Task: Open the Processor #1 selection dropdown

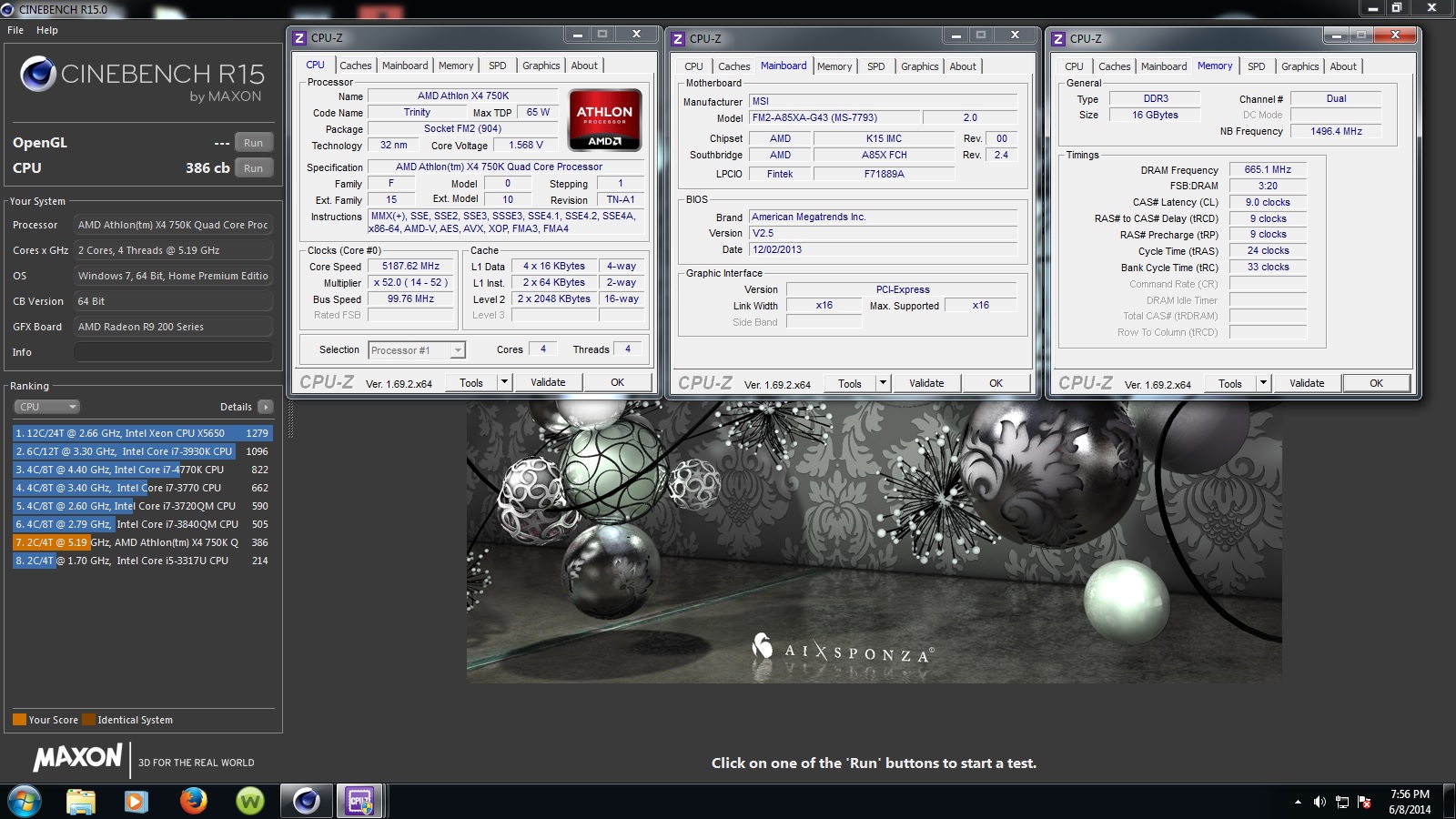Action: pyautogui.click(x=418, y=350)
